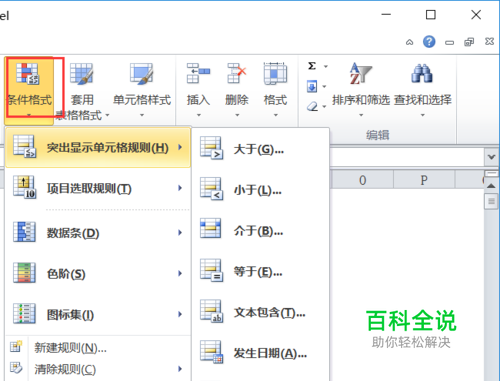Expand the Cell Styles dropdown arrow
Viewport: 500px width, 381px height.
(x=142, y=115)
